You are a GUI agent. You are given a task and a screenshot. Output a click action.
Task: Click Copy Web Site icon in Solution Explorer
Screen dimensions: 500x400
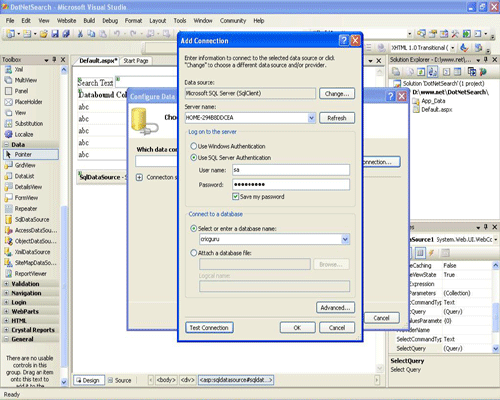click(x=472, y=72)
